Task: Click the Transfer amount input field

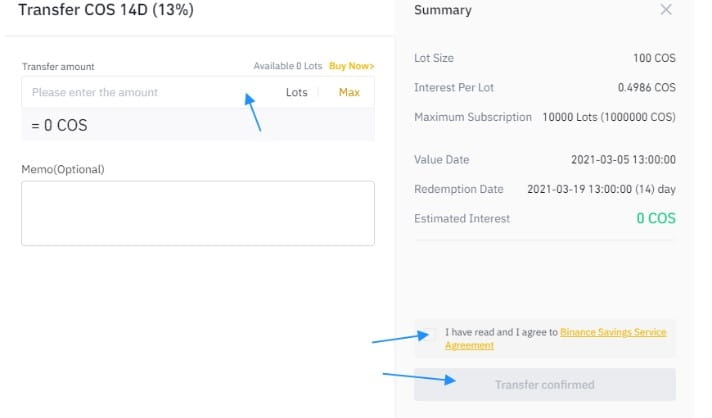Action: tap(140, 92)
